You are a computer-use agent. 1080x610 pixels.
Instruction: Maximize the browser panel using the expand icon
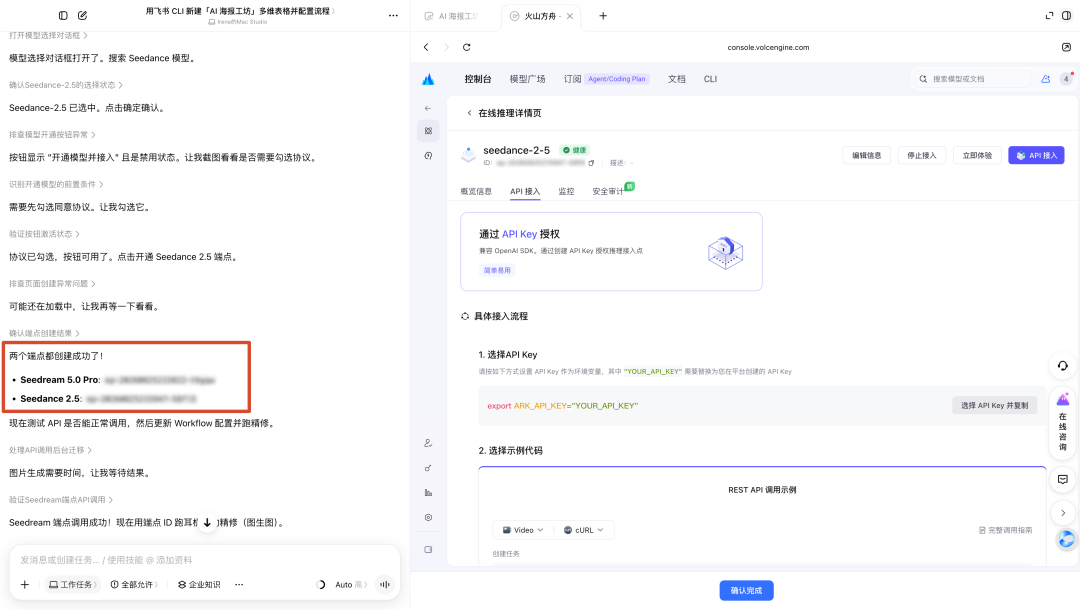point(1049,16)
